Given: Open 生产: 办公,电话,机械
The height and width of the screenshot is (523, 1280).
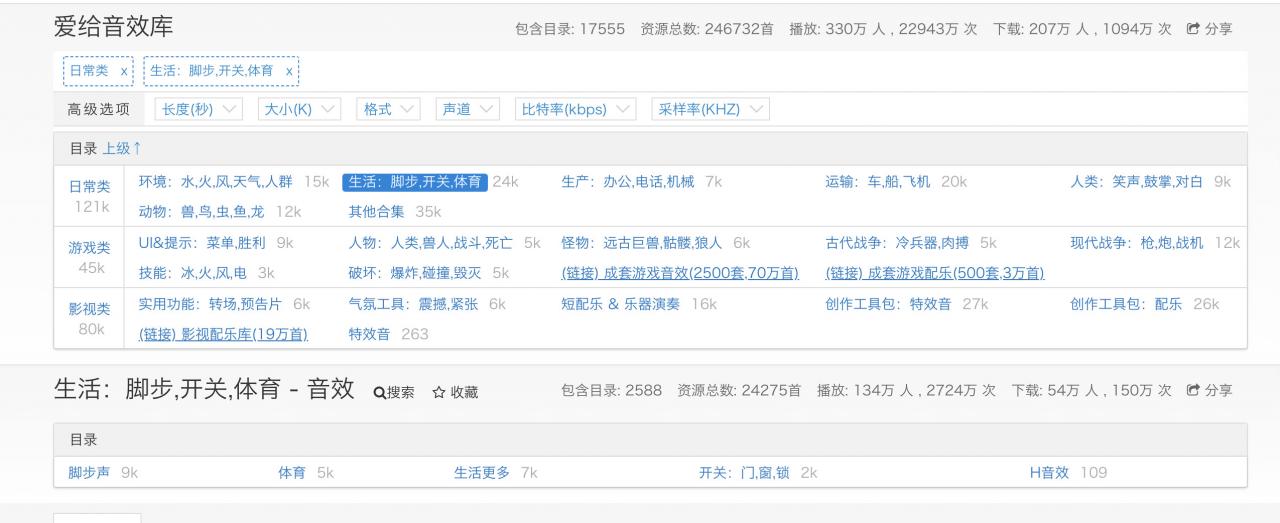Looking at the screenshot, I should (630, 182).
